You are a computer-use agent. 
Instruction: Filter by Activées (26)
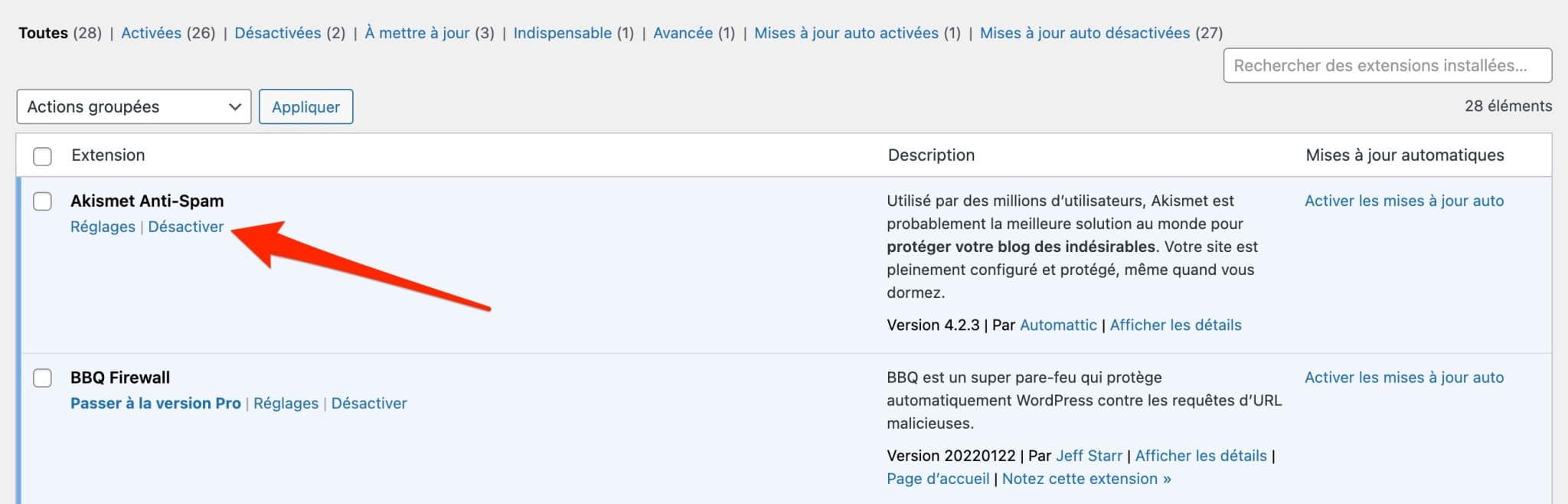(x=168, y=33)
